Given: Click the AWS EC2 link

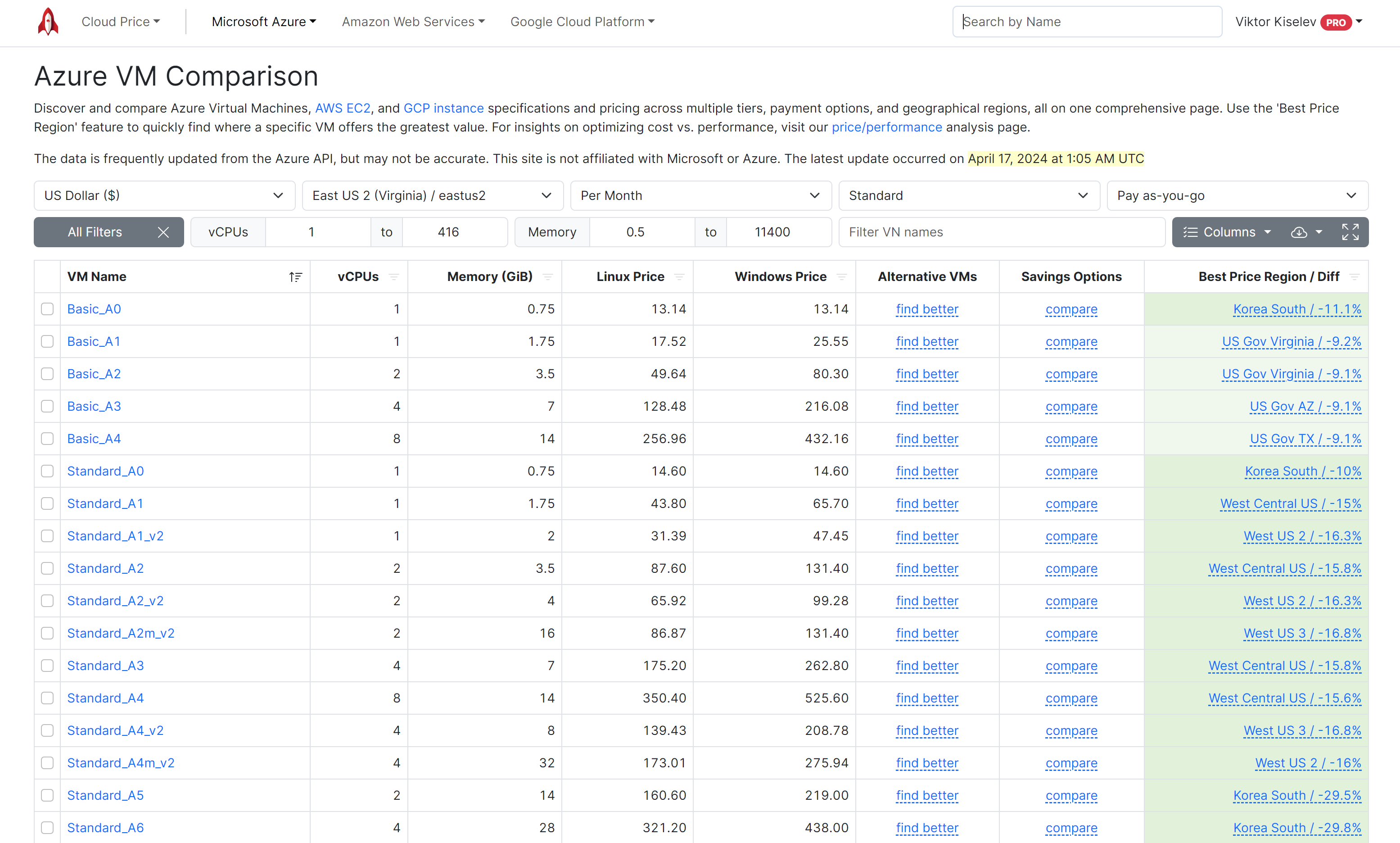Looking at the screenshot, I should pos(342,108).
